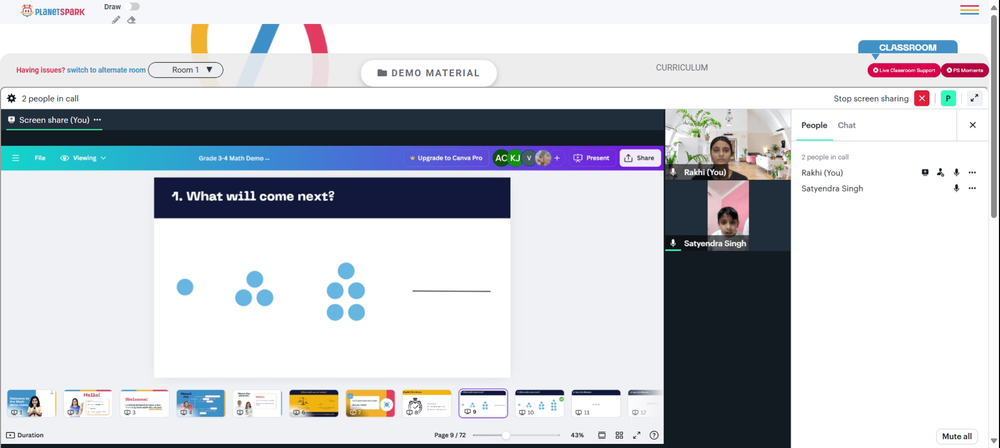Open slide 10 thumbnail

point(540,403)
